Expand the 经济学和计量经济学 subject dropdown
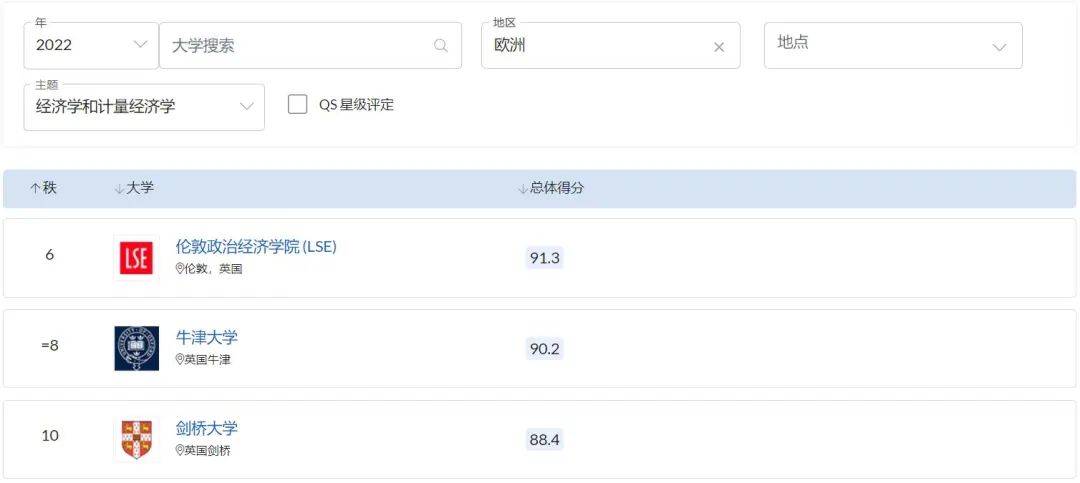 pos(144,107)
